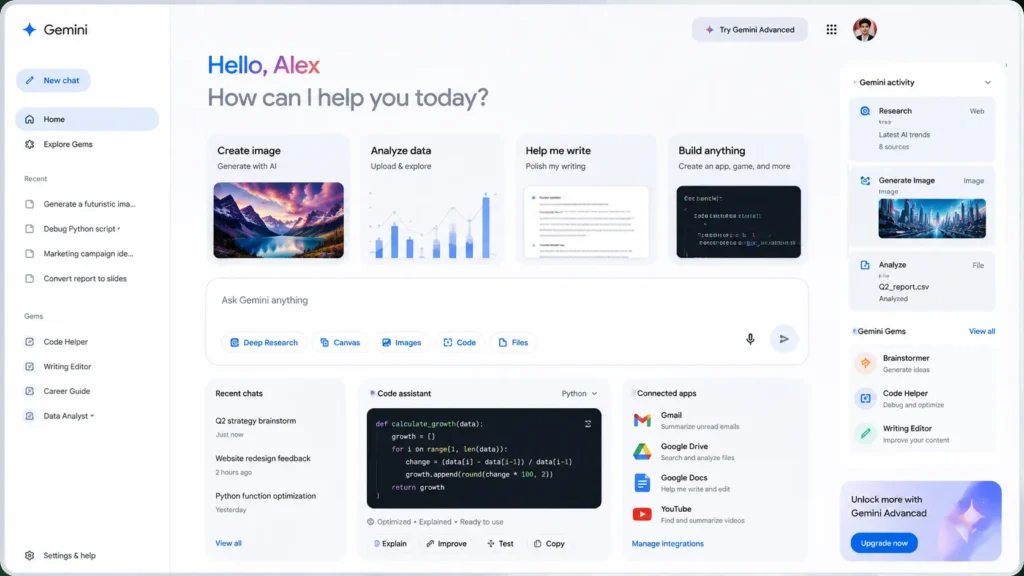
Task: Select Deep Research chip
Action: (264, 343)
